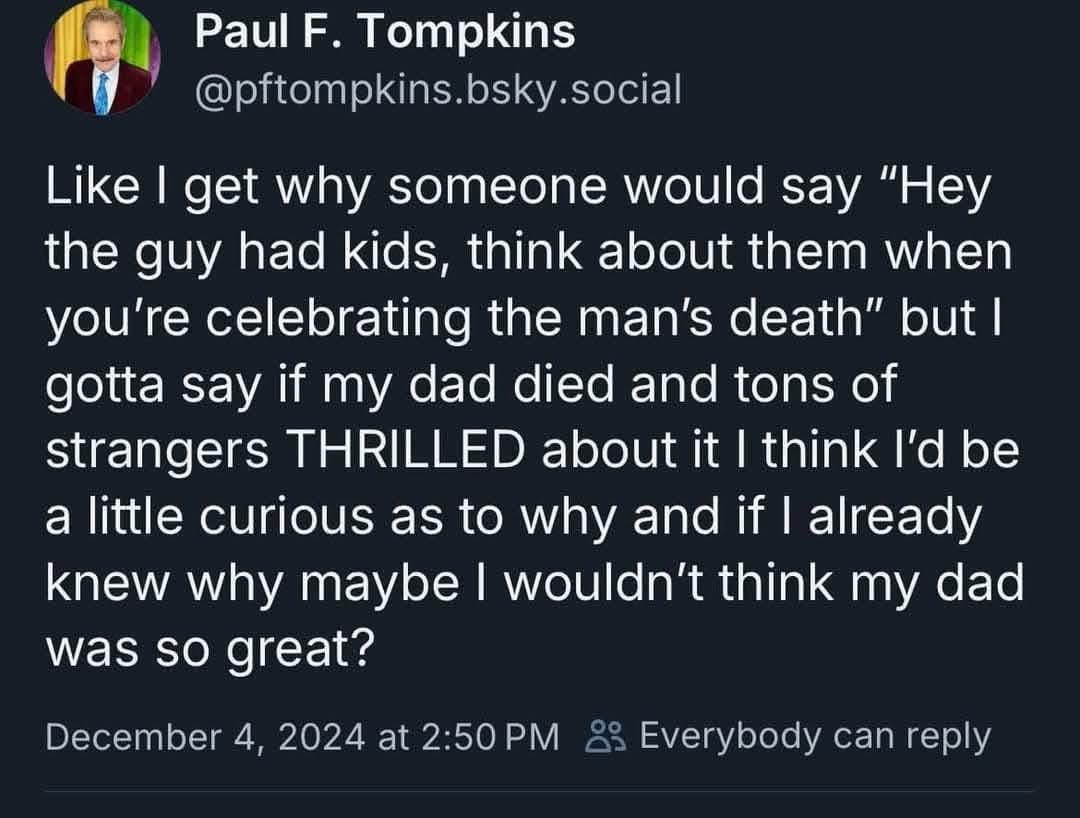The height and width of the screenshot is (818, 1080).
Task: Open the Paul F. Tompkins display name
Action: point(385,32)
